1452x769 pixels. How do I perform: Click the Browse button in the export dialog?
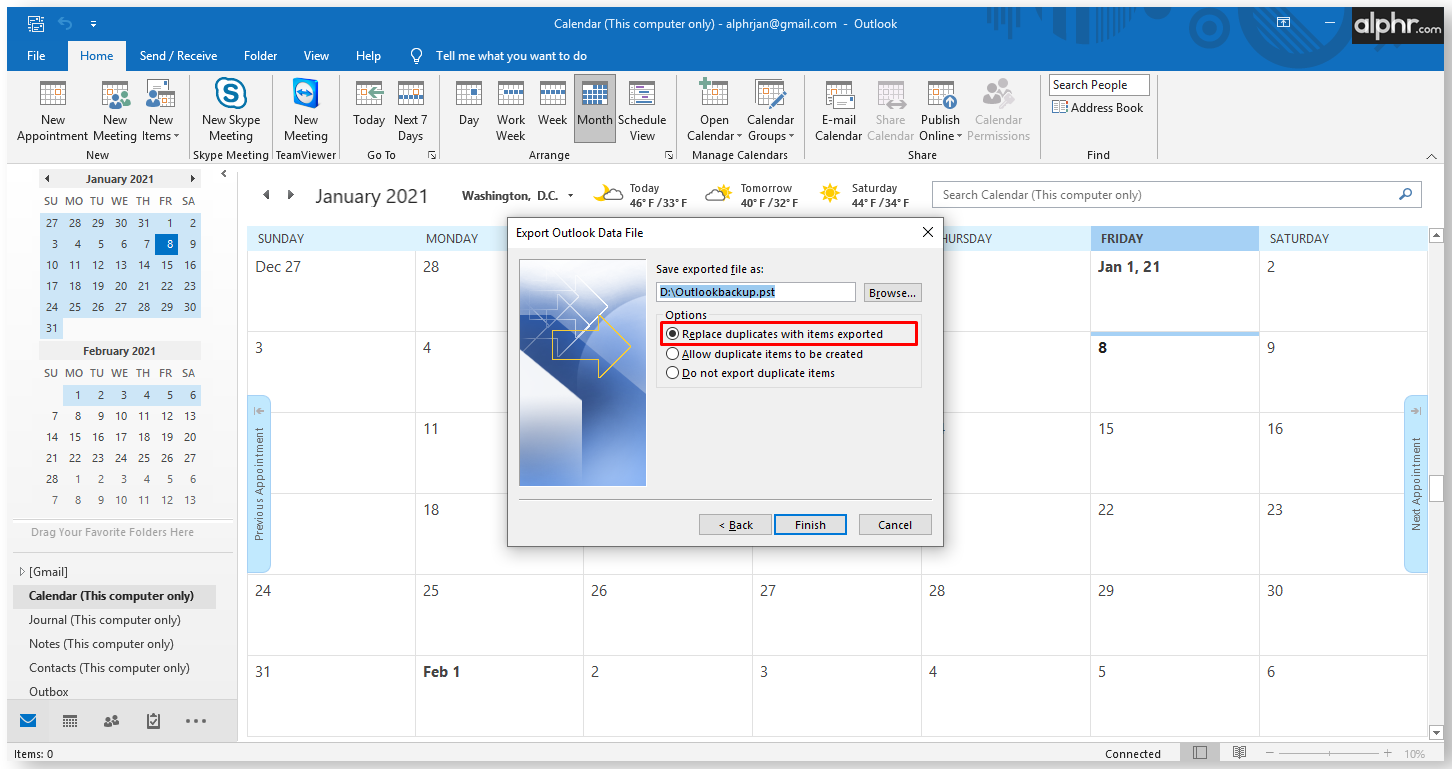click(892, 293)
